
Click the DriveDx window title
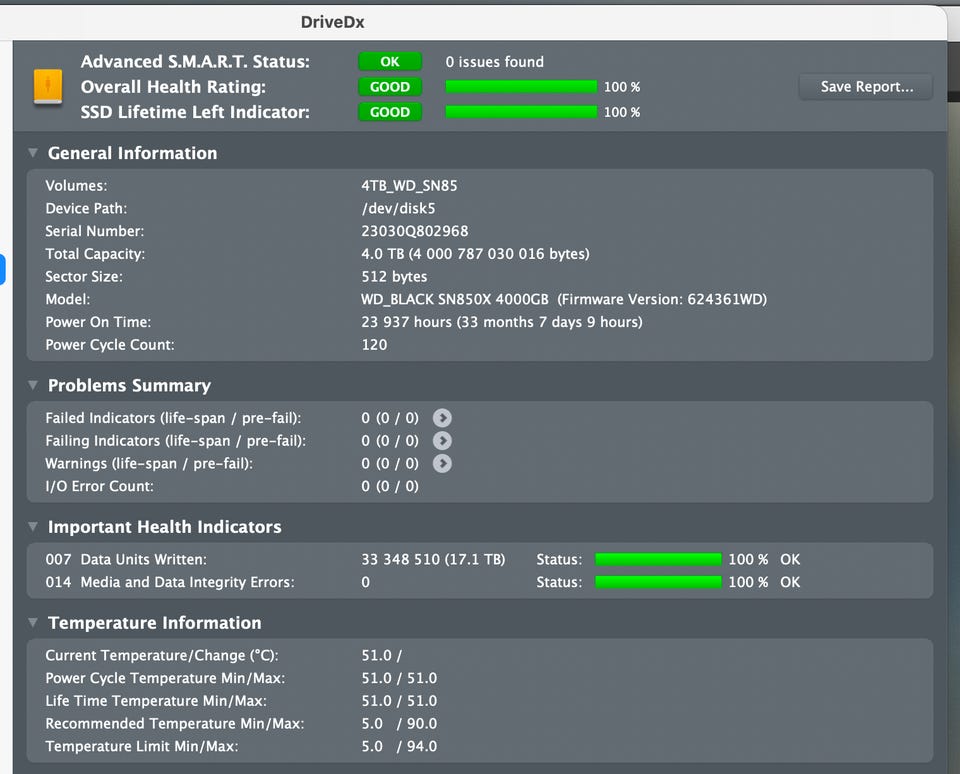coord(332,22)
